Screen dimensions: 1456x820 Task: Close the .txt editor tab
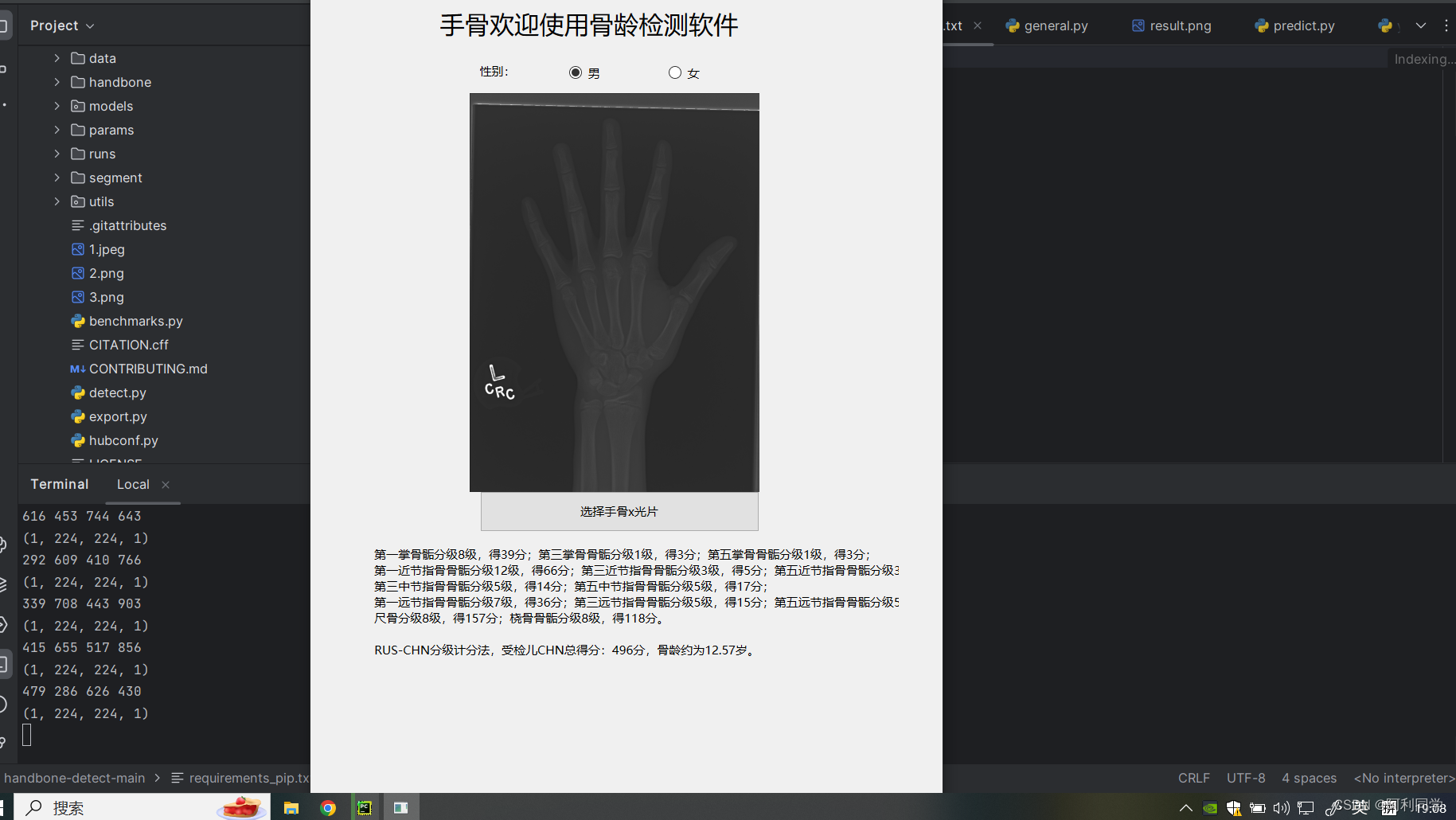(x=978, y=25)
